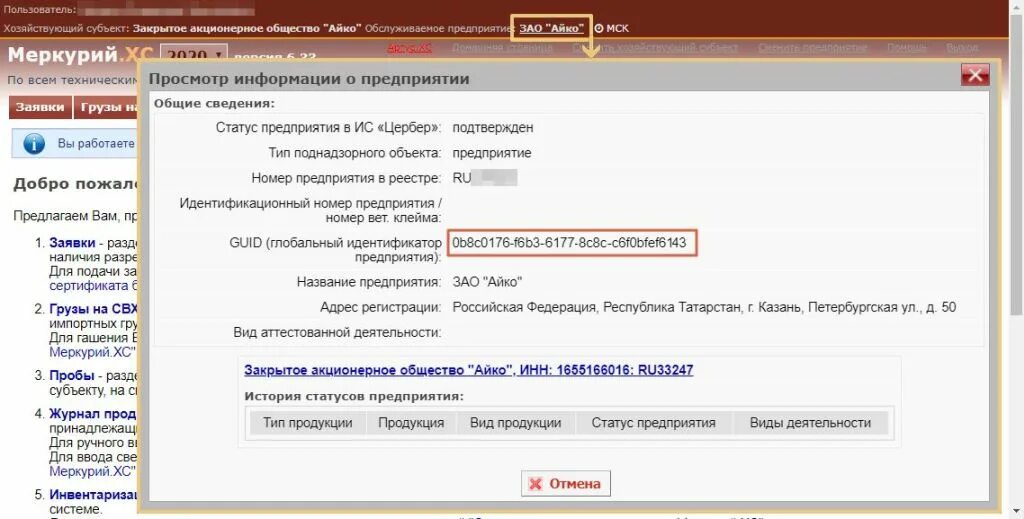This screenshot has height=519, width=1024.
Task: Click the Журнал прод list link
Action: 93,413
